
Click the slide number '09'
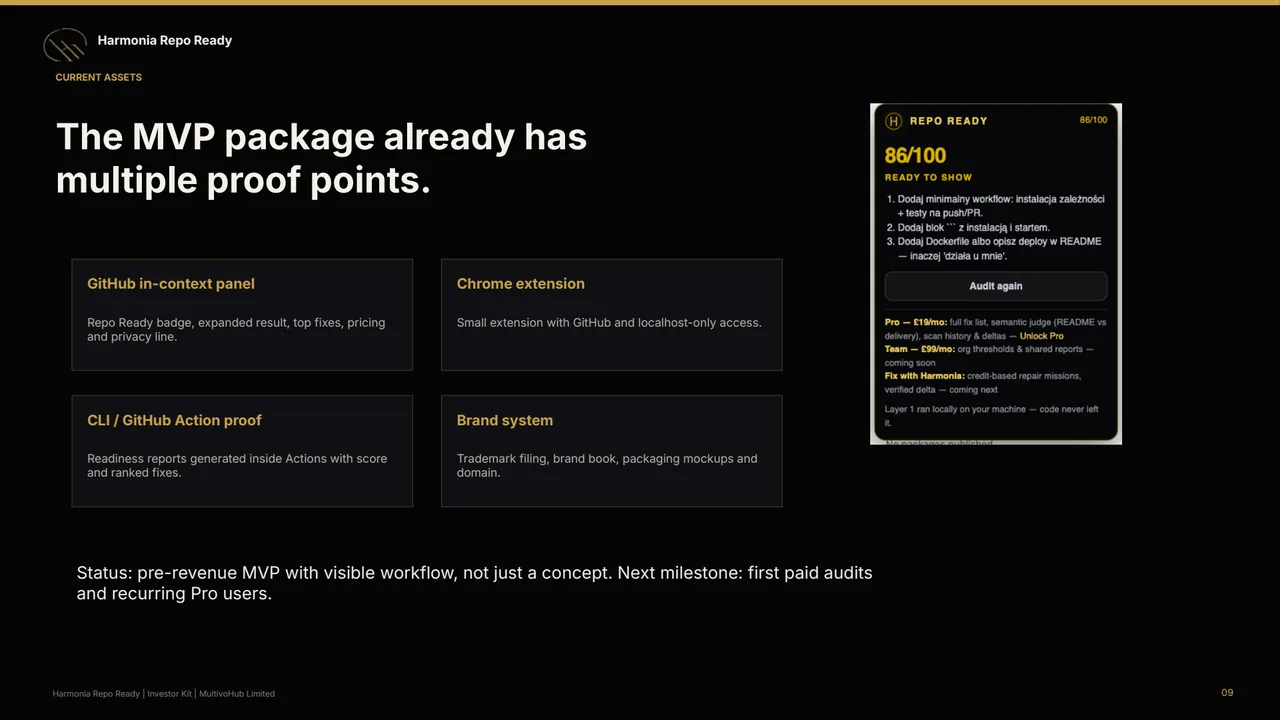click(1227, 693)
